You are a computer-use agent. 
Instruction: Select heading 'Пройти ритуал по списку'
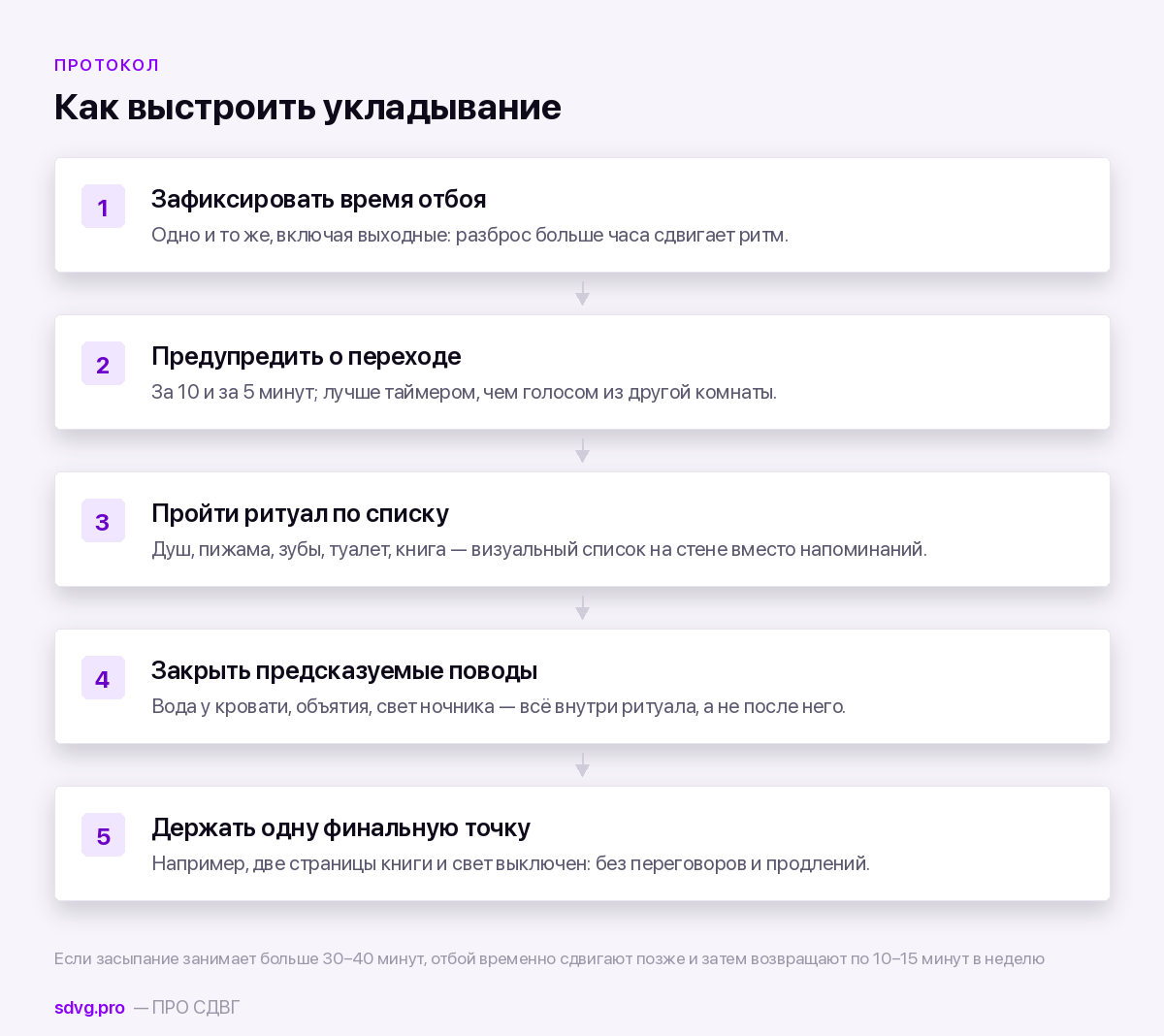tap(300, 513)
